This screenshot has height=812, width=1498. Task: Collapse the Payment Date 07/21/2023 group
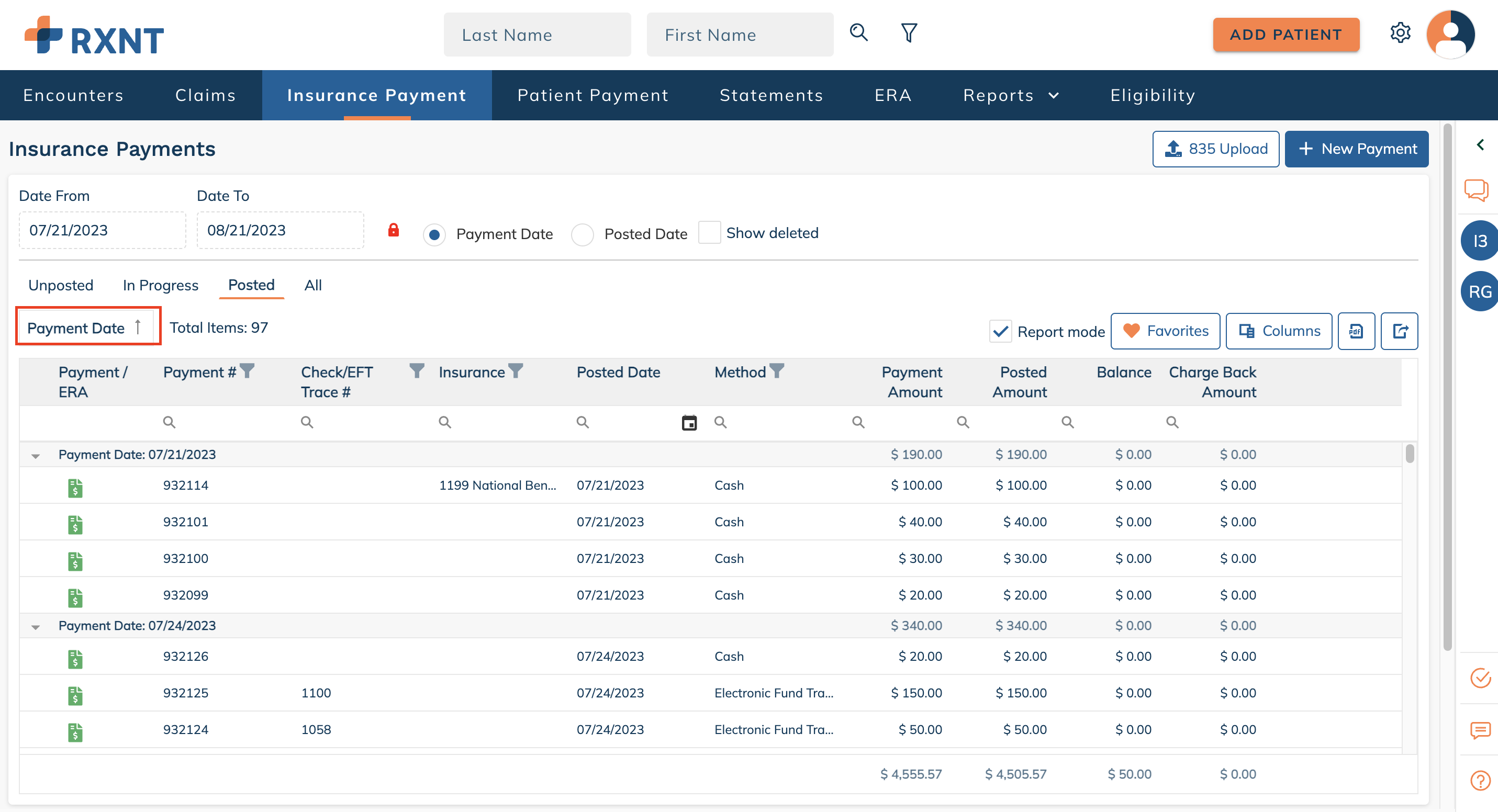tap(36, 456)
